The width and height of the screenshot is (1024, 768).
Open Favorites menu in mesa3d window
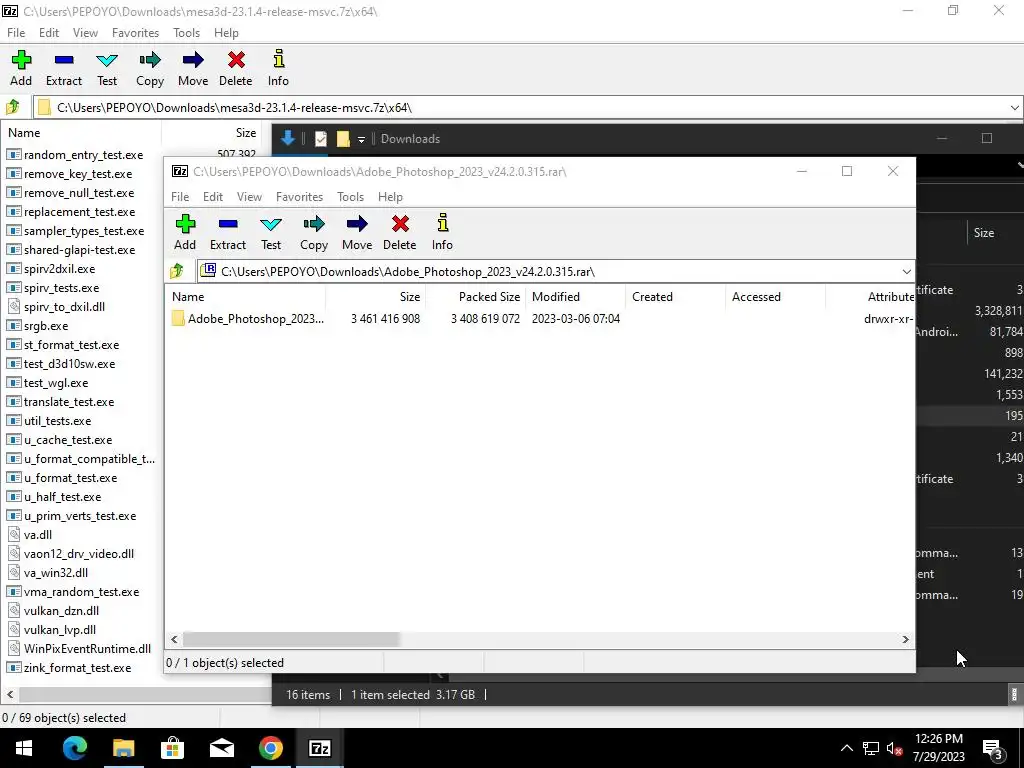tap(135, 33)
